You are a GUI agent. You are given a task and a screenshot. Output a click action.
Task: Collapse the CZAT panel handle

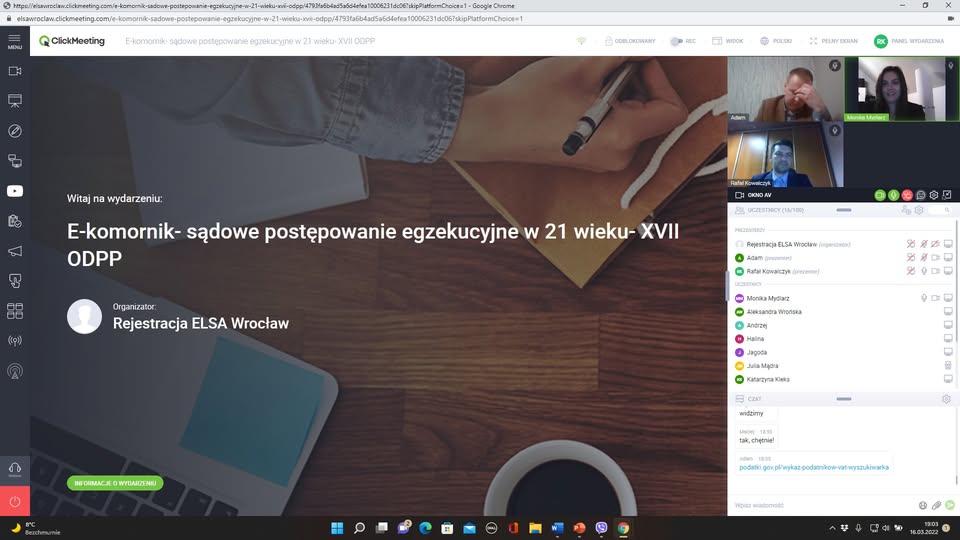tap(844, 399)
